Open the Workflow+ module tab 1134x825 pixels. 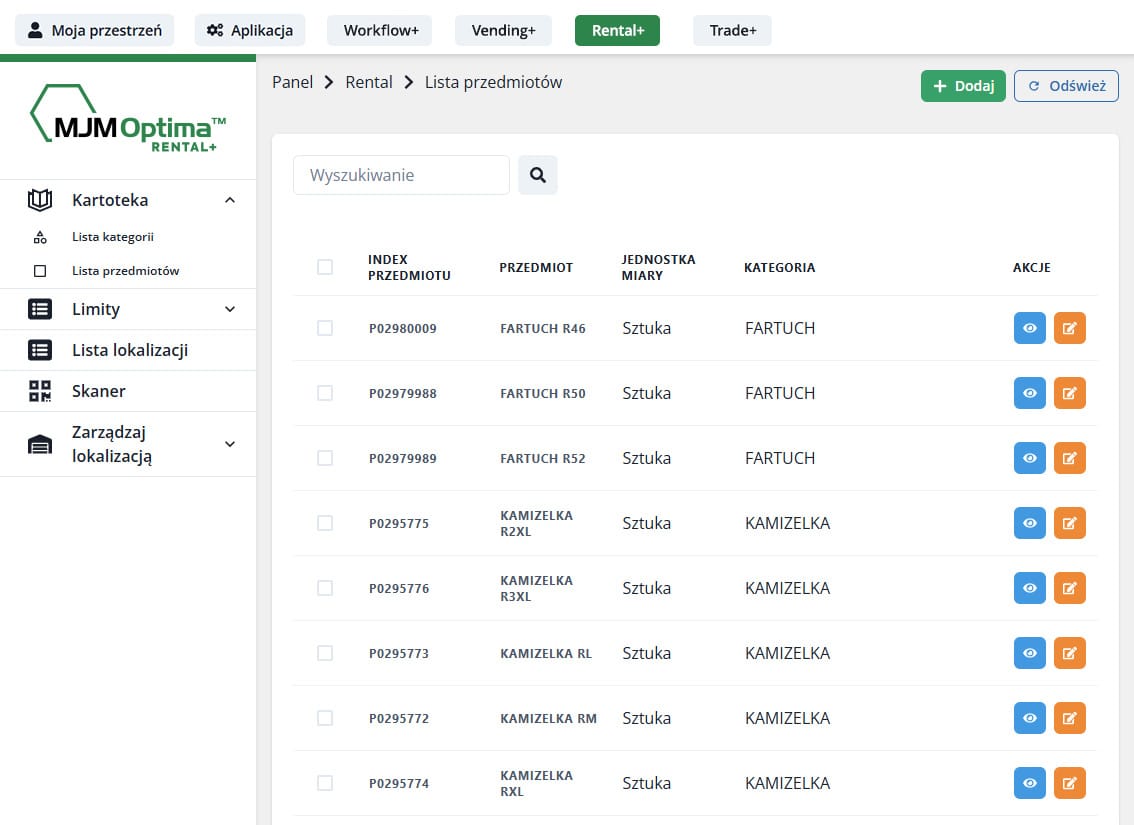coord(380,30)
